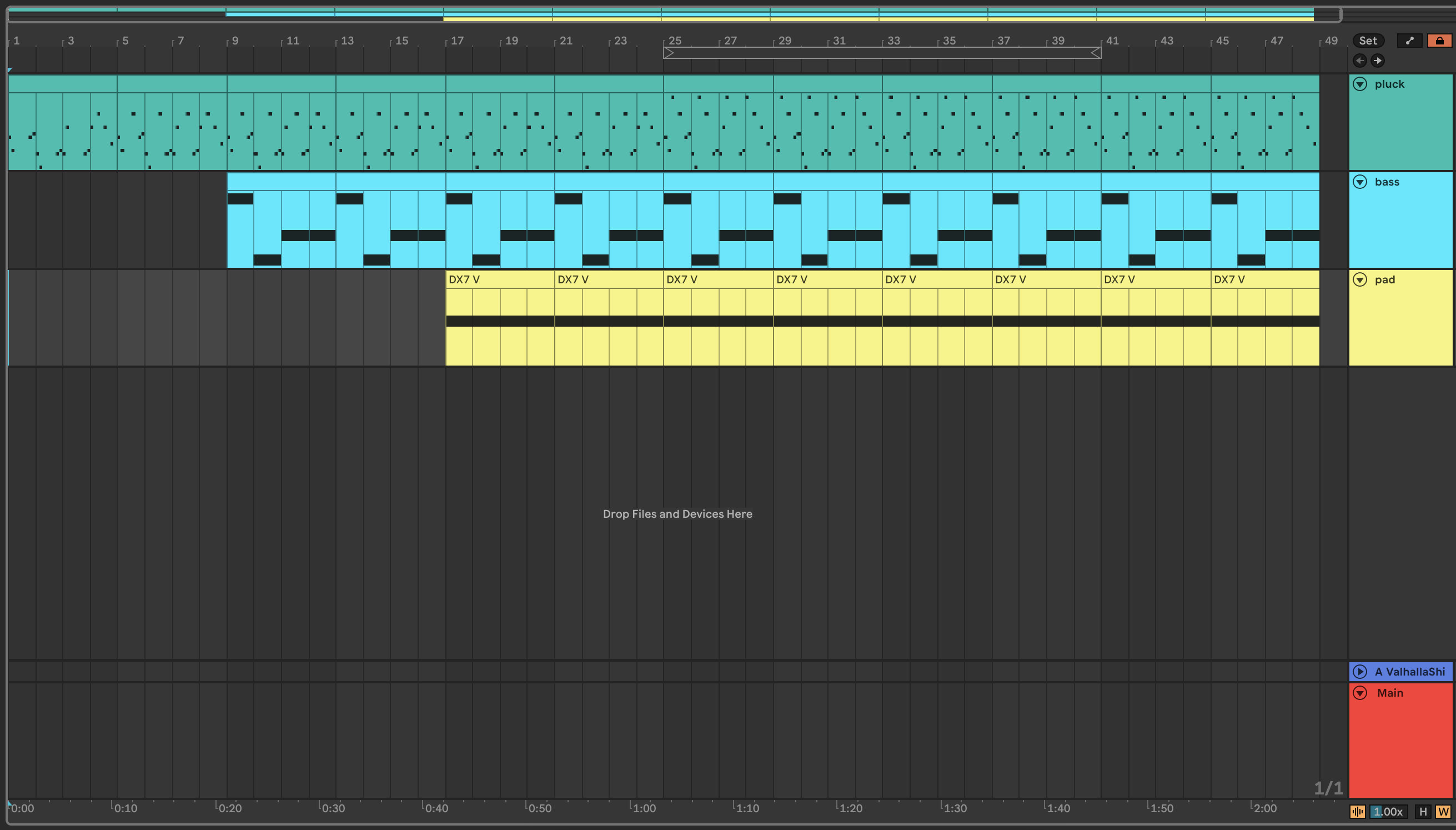Select the first pluck clip at bar 1
The image size is (1456, 830).
tap(63, 84)
